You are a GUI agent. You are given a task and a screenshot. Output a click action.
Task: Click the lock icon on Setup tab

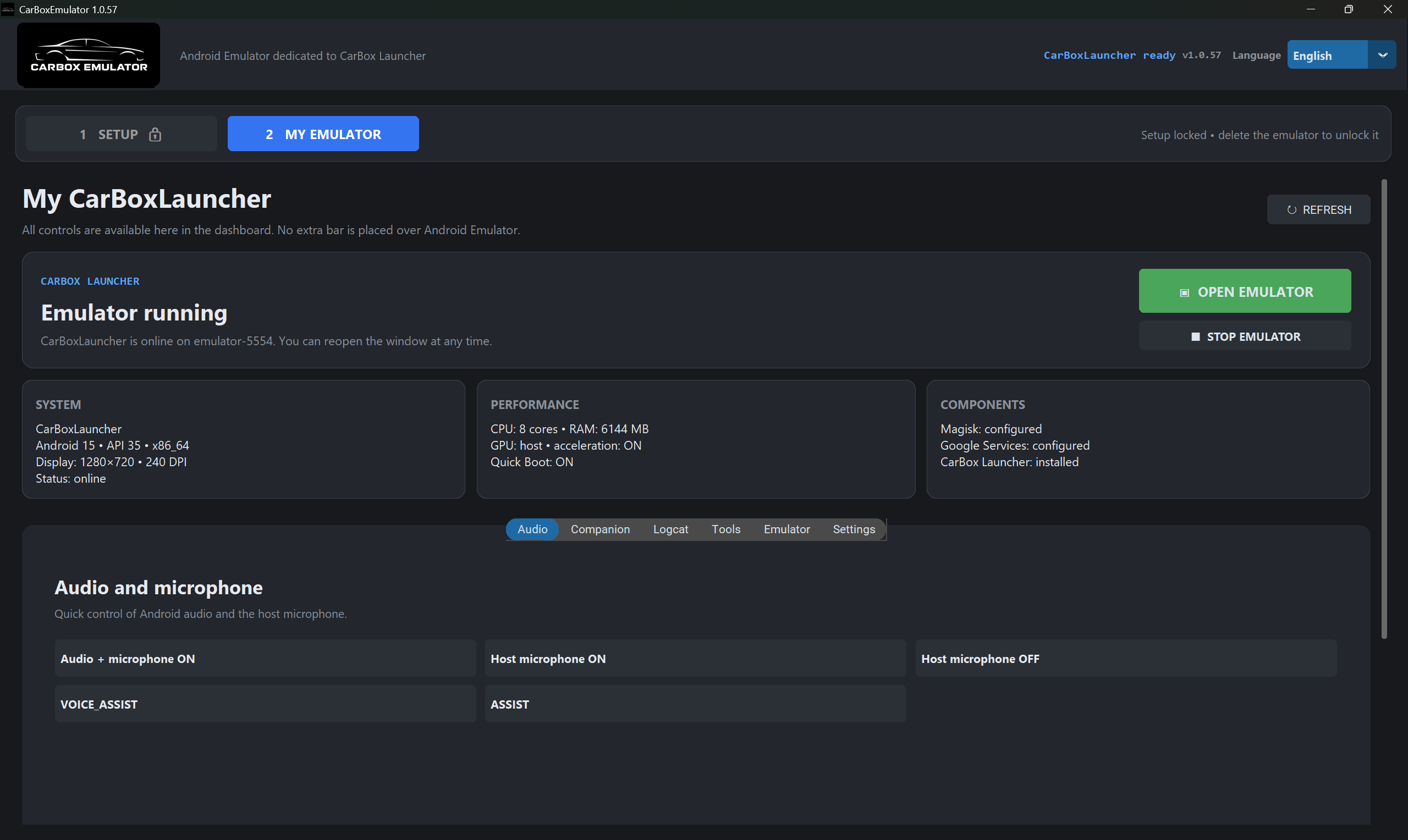(x=155, y=135)
